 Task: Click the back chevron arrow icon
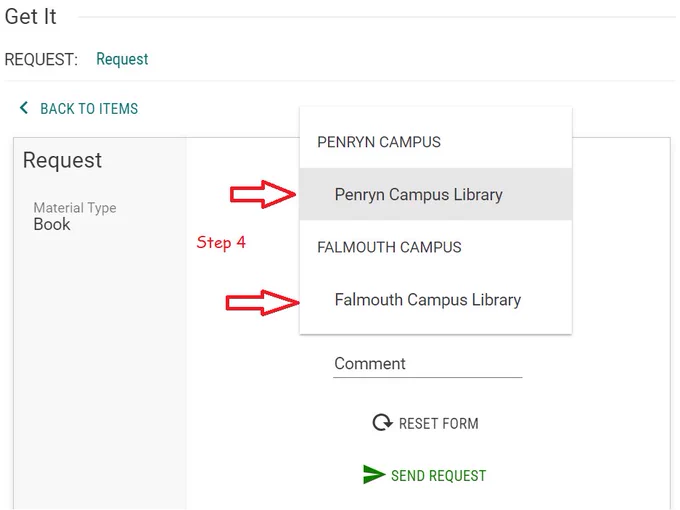(x=24, y=108)
